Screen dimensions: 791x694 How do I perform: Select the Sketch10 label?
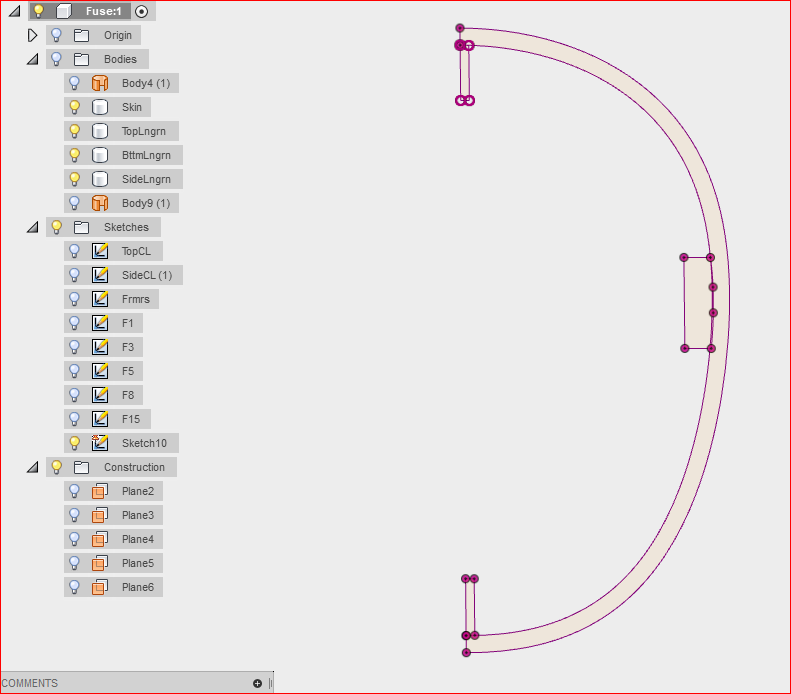point(144,443)
